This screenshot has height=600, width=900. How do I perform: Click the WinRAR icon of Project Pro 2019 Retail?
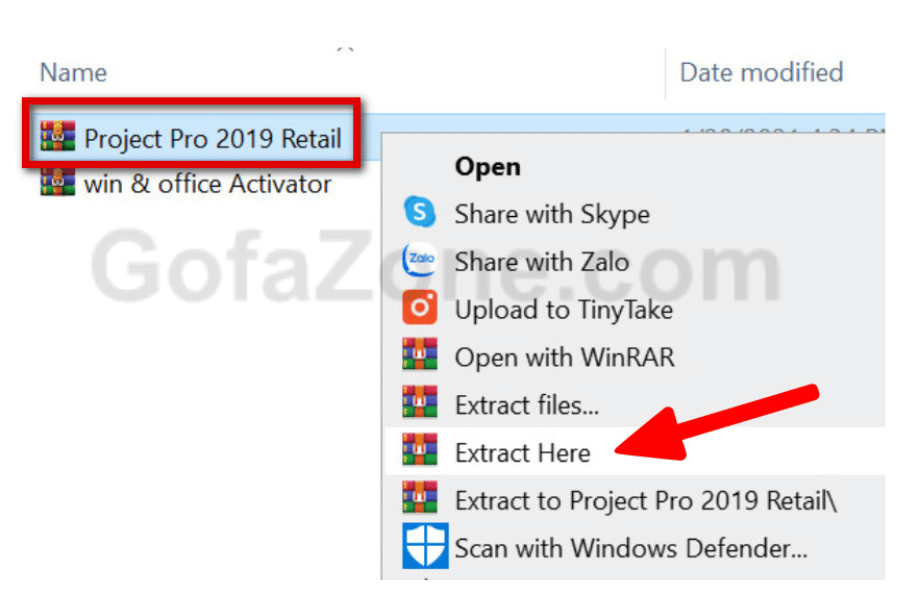tap(57, 136)
